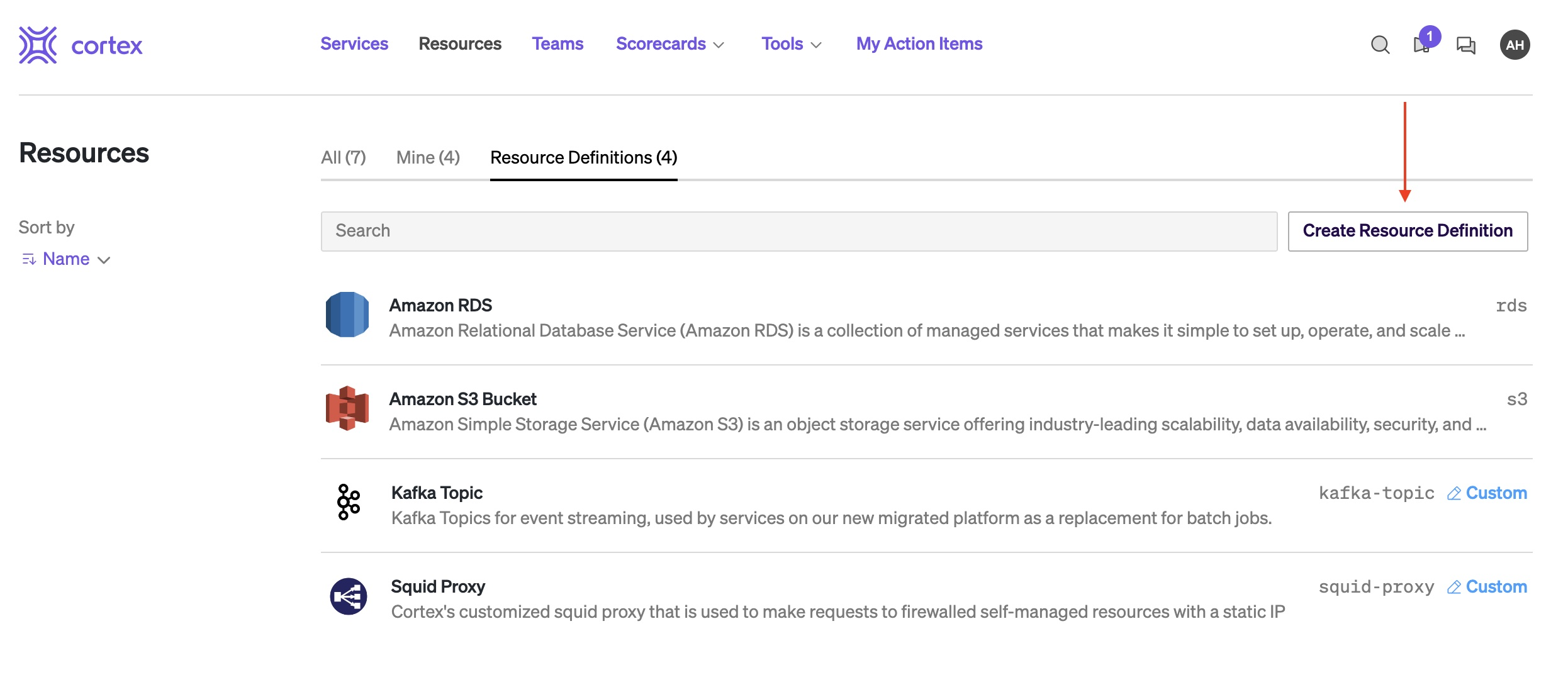Viewport: 1568px width, 687px height.
Task: Click the Amazon S3 description text
Action: (938, 425)
